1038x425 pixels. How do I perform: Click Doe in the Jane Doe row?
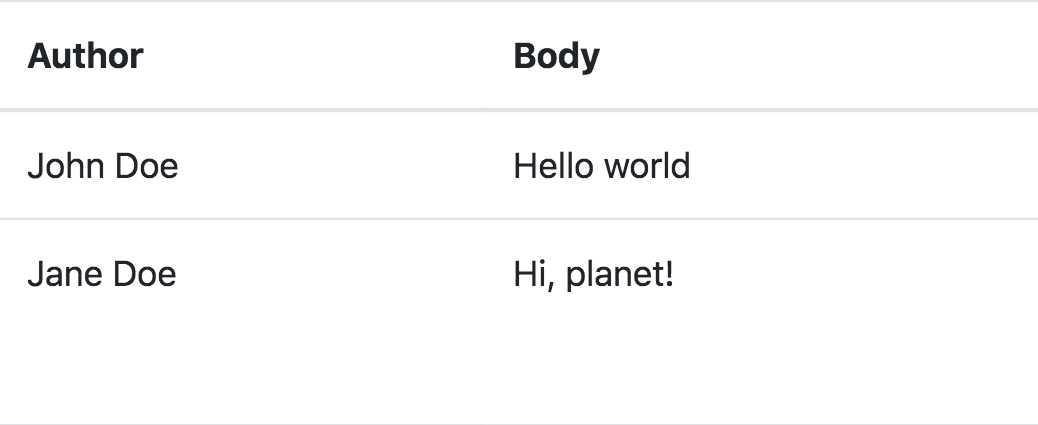click(145, 273)
